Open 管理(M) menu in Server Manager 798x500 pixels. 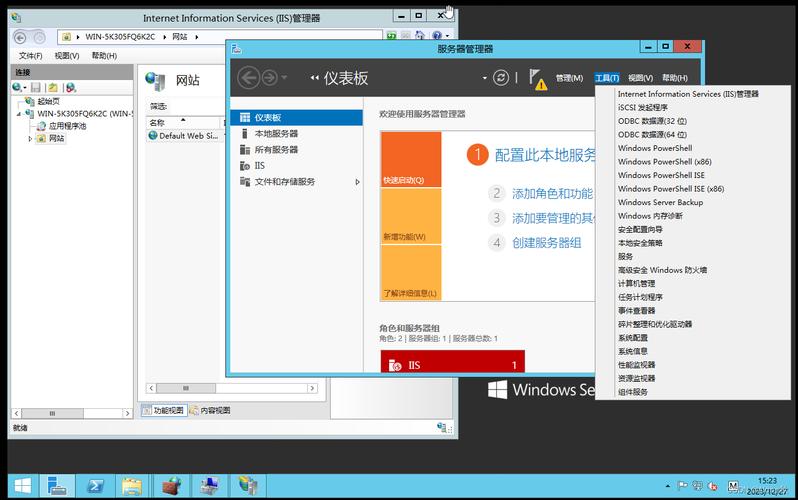[569, 78]
